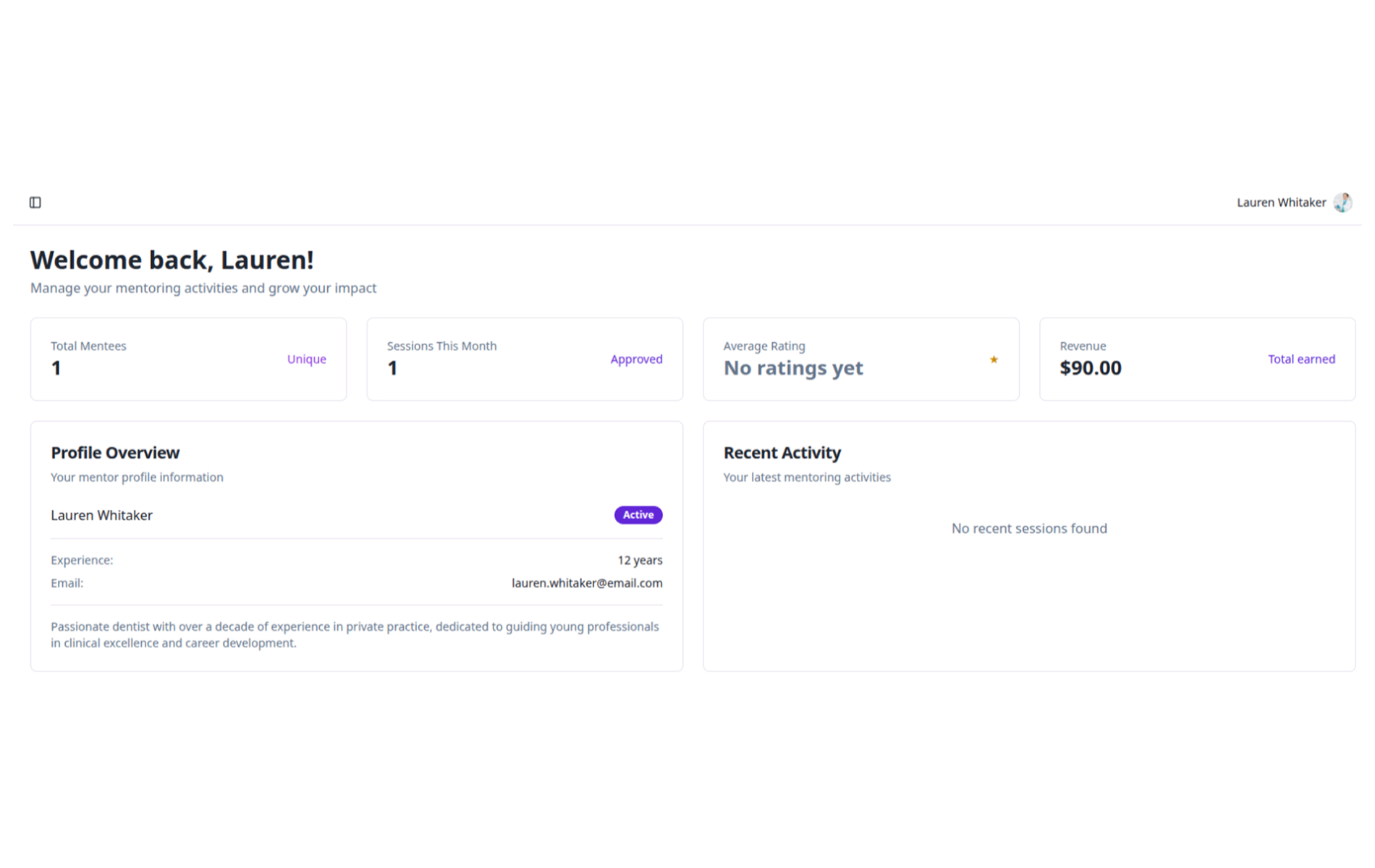Click the Profile Overview heading
The height and width of the screenshot is (868, 1375).
(x=115, y=453)
